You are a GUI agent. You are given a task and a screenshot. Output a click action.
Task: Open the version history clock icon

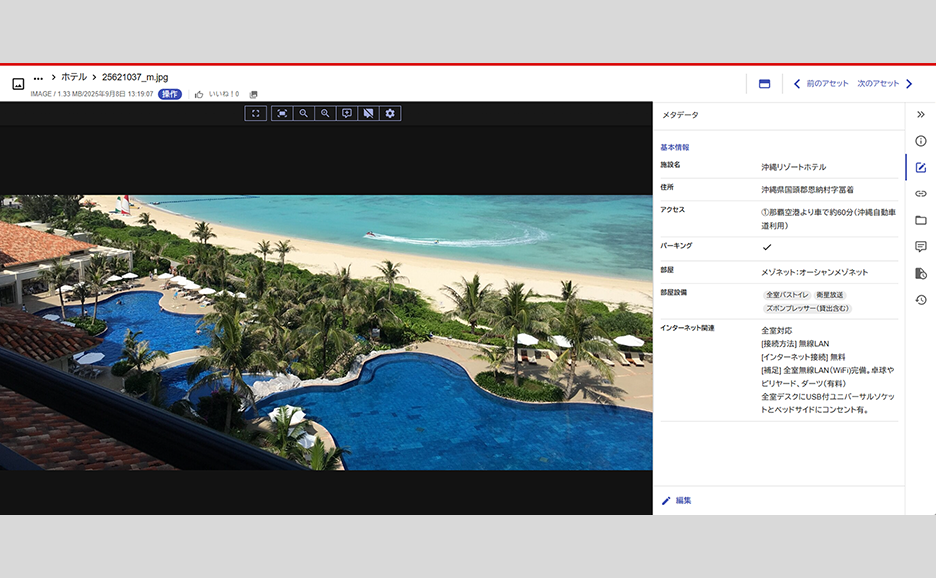pos(921,300)
